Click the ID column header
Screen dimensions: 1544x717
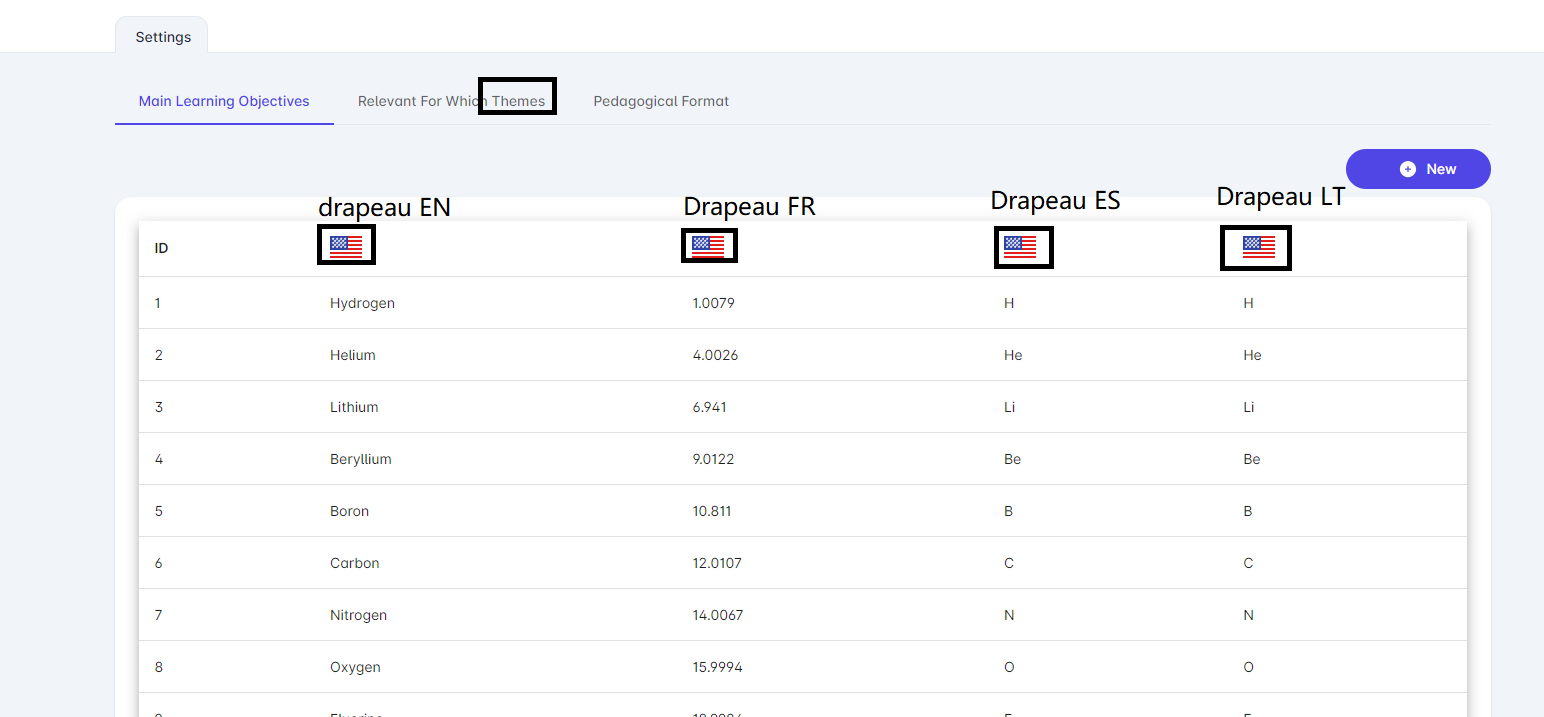click(x=161, y=248)
